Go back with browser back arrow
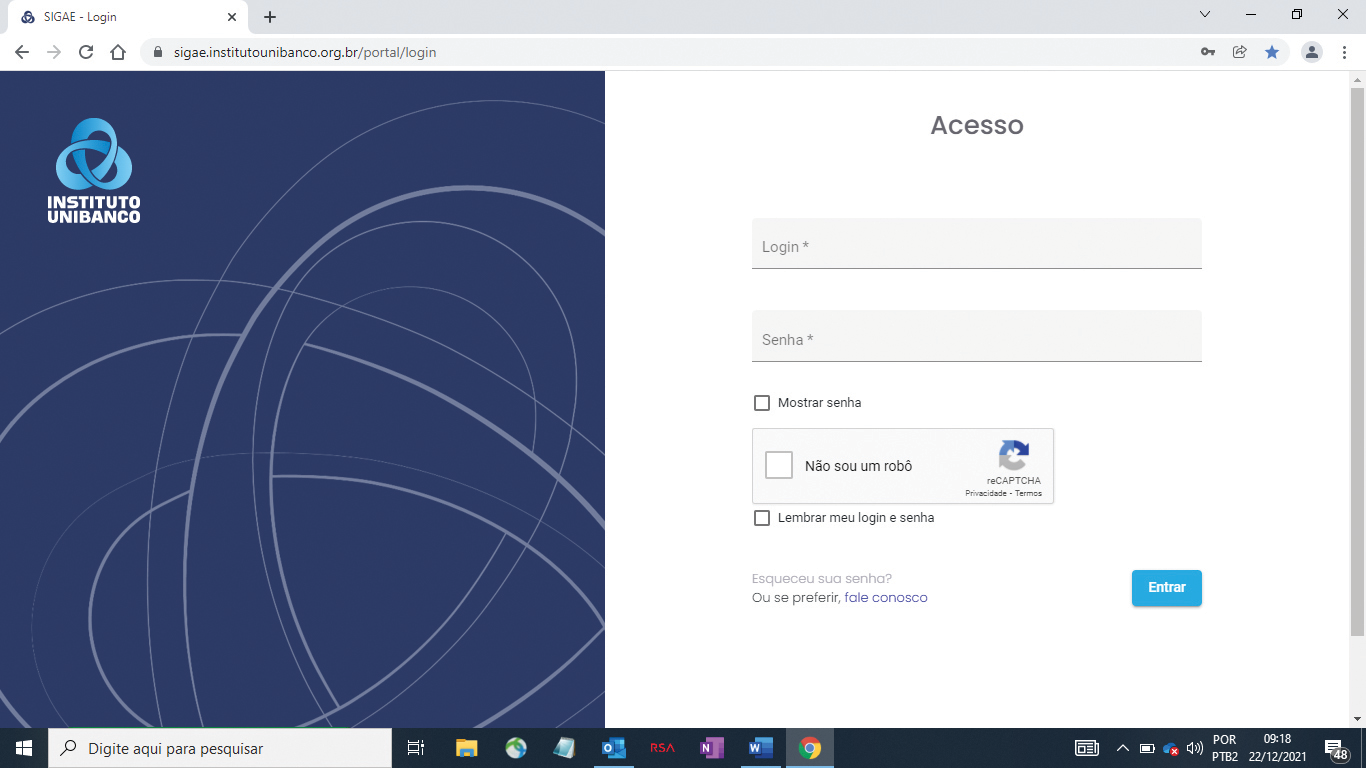1366x768 pixels. tap(22, 52)
